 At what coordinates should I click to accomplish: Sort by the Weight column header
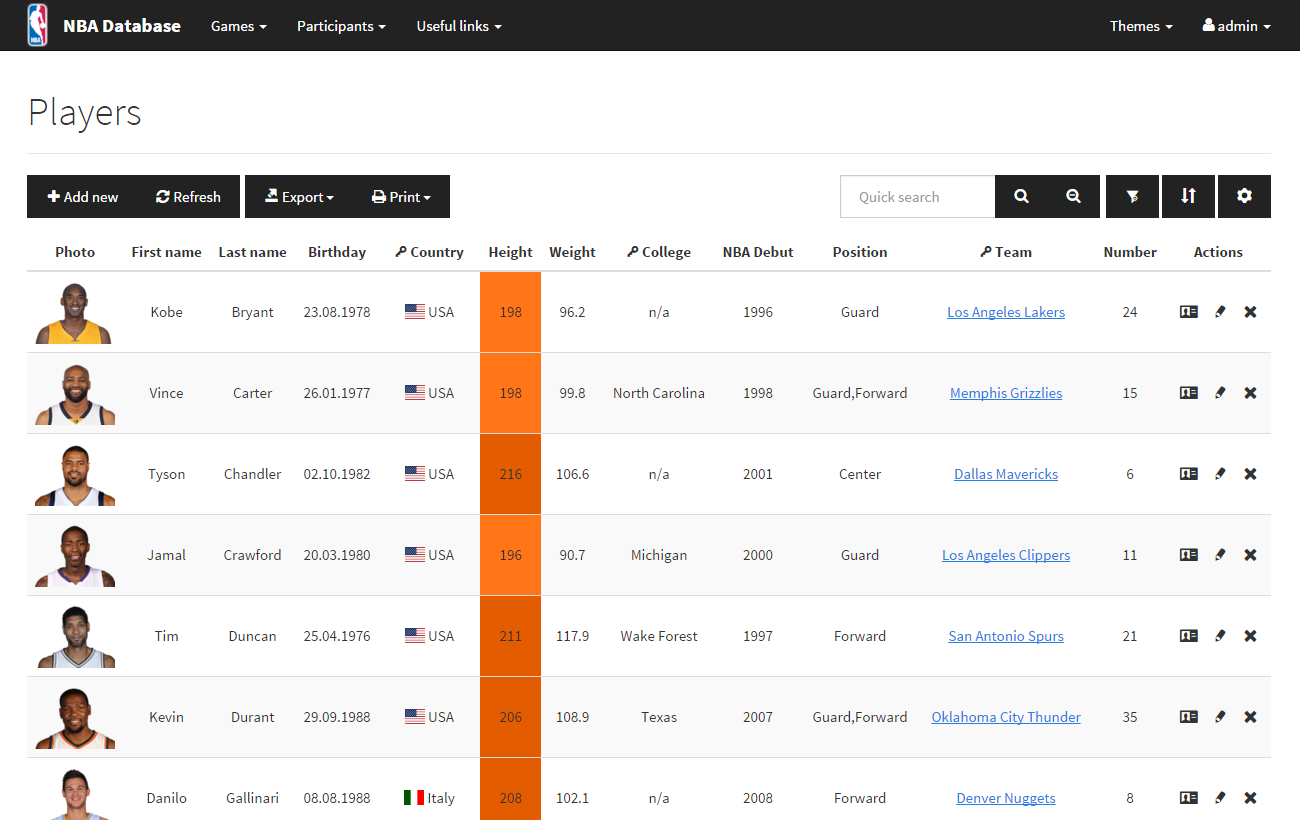572,252
